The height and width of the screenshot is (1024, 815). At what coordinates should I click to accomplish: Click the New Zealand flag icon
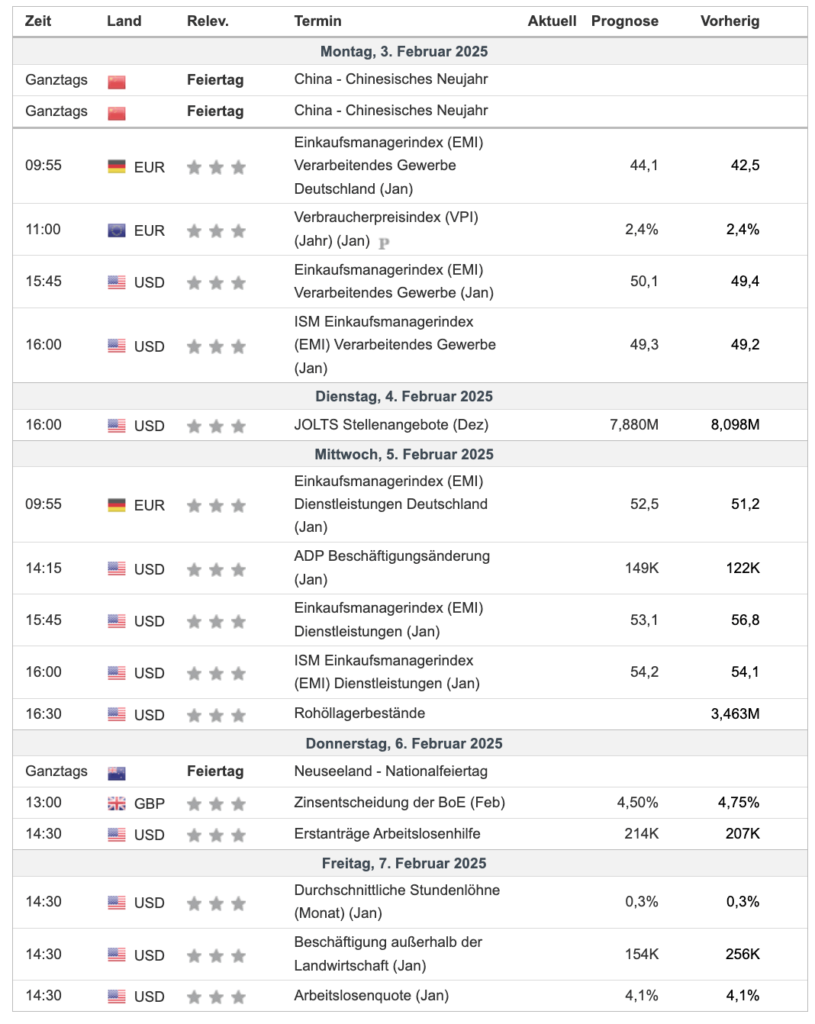117,772
